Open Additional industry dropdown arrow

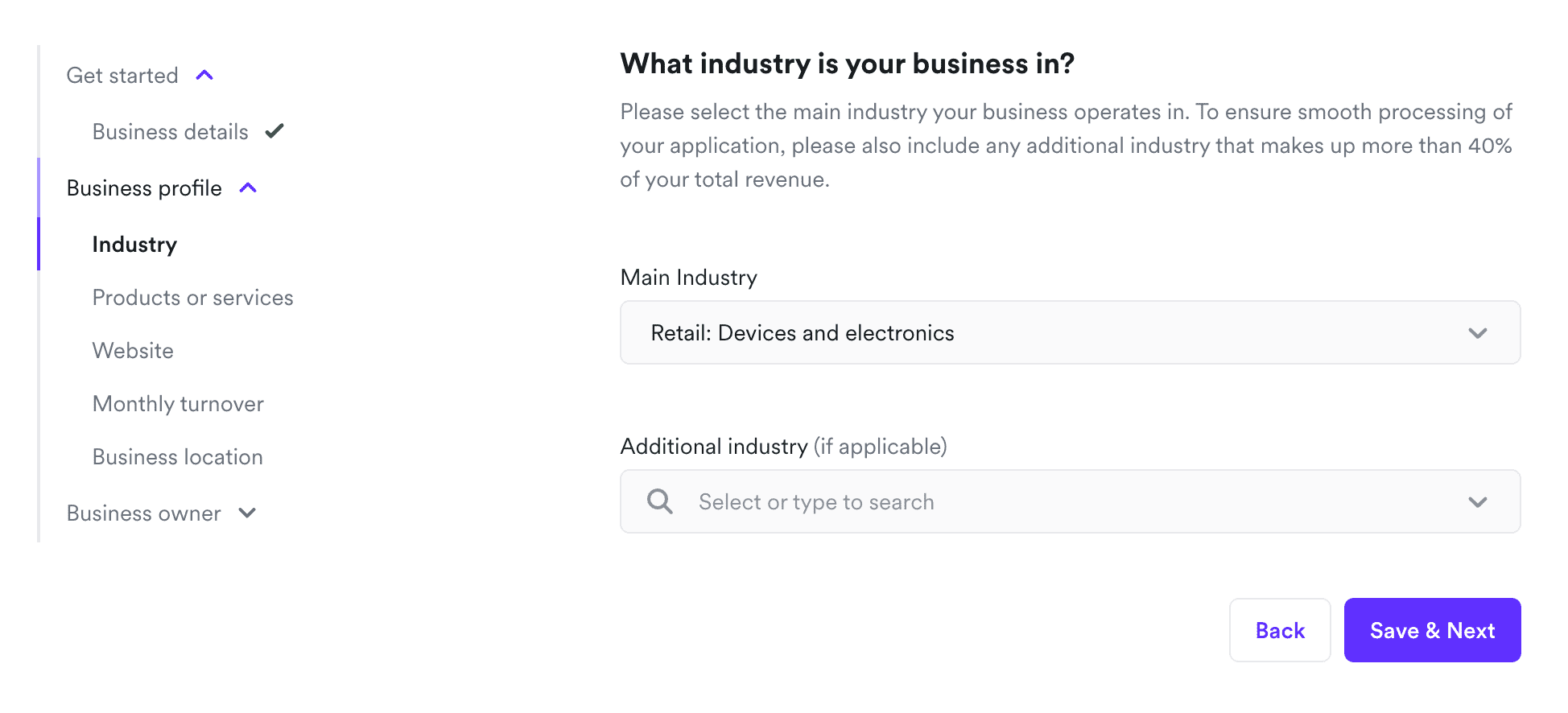(1477, 502)
